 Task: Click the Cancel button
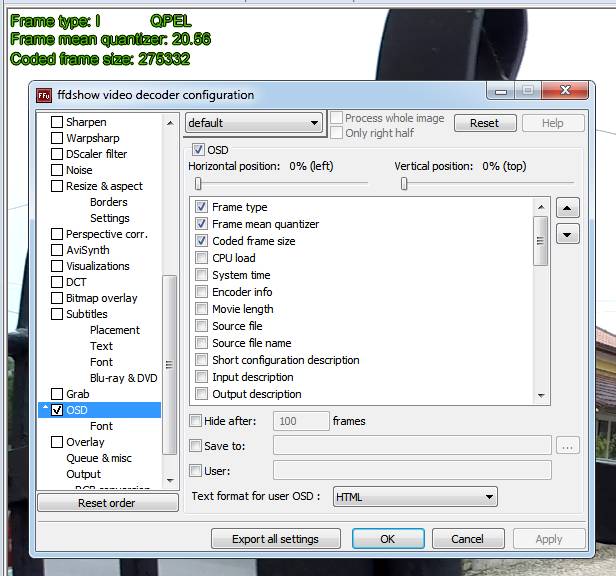tap(468, 539)
